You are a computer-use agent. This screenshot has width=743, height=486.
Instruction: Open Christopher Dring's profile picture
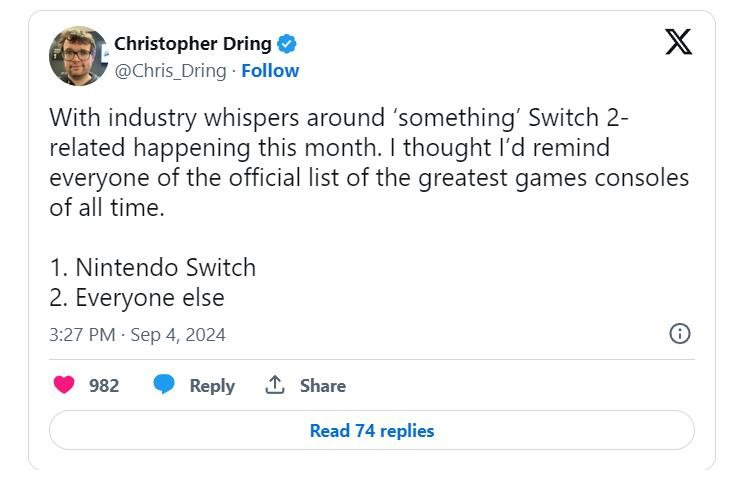coord(77,56)
